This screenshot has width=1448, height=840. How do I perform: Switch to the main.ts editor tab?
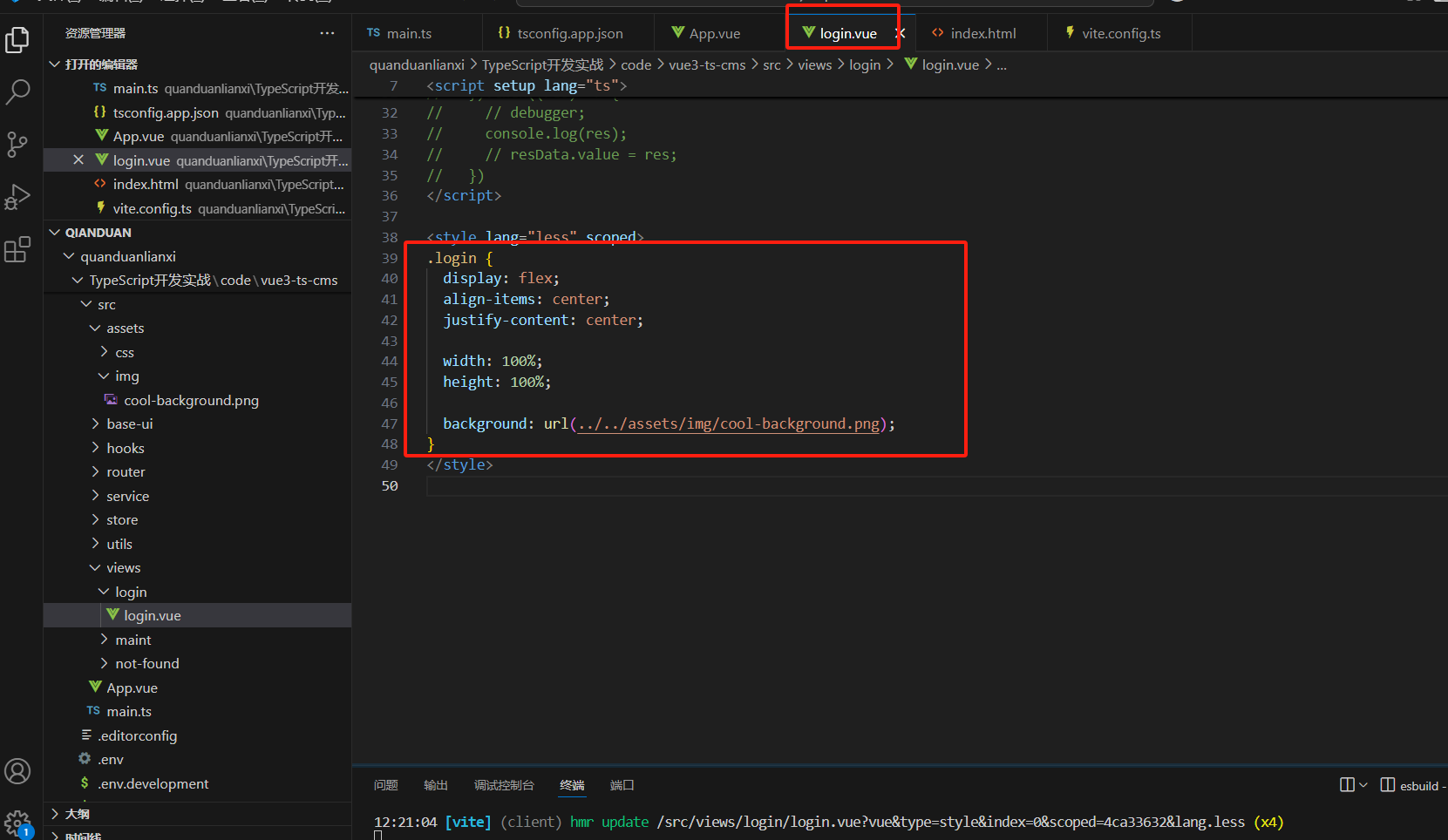tap(418, 33)
